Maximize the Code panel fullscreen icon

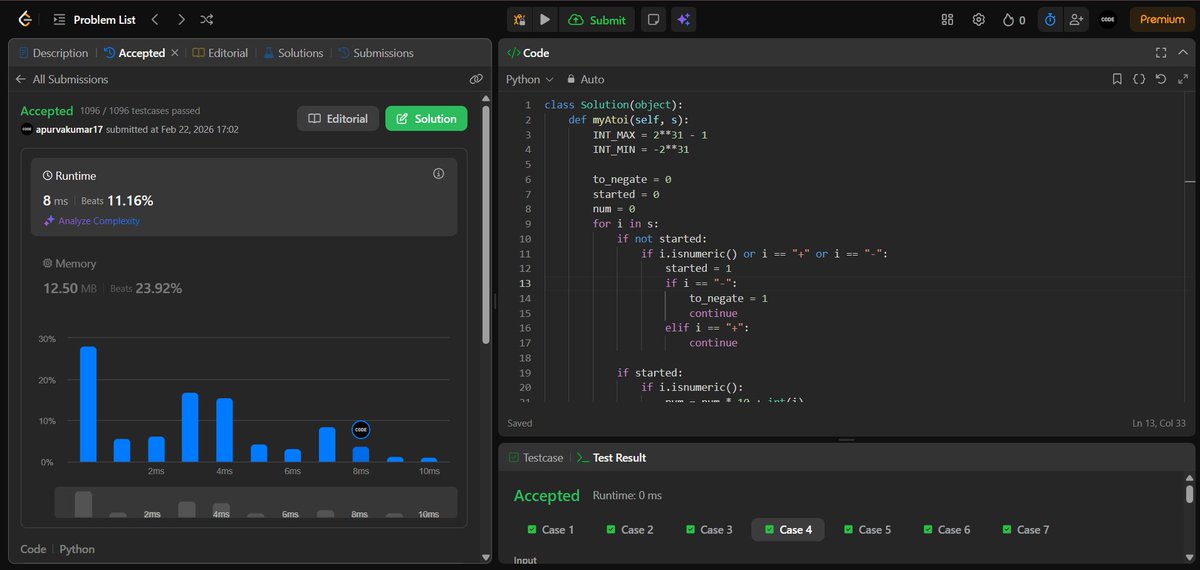point(1160,53)
